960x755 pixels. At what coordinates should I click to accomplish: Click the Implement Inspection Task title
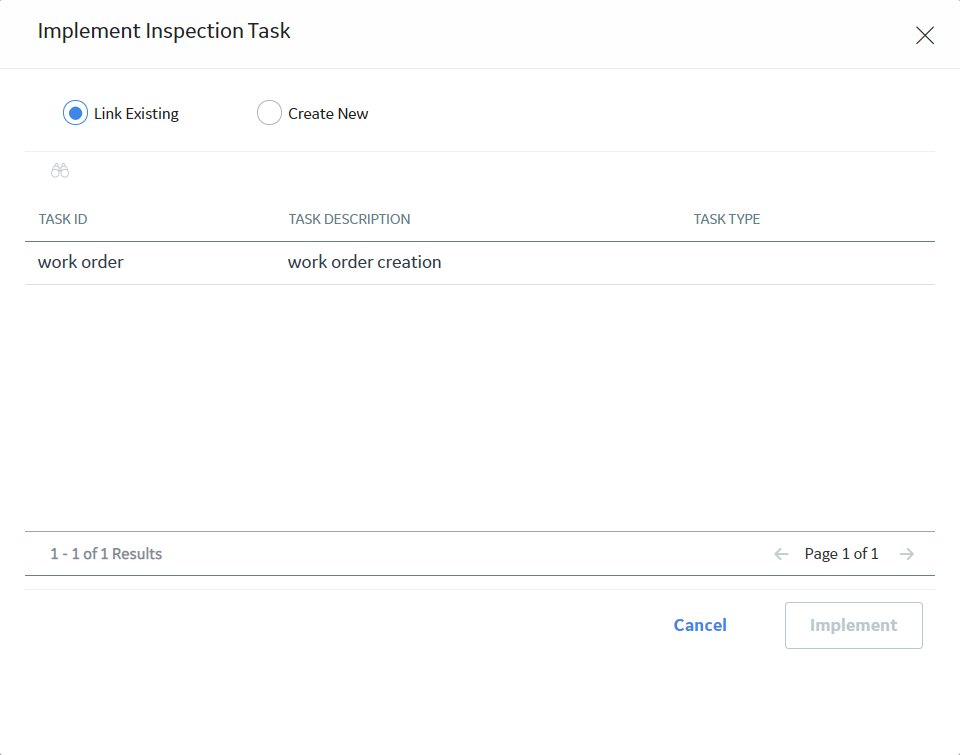164,31
